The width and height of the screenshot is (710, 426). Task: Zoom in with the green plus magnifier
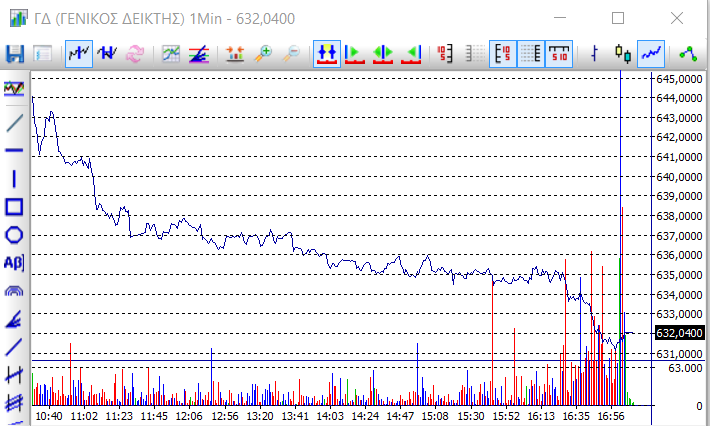(263, 54)
